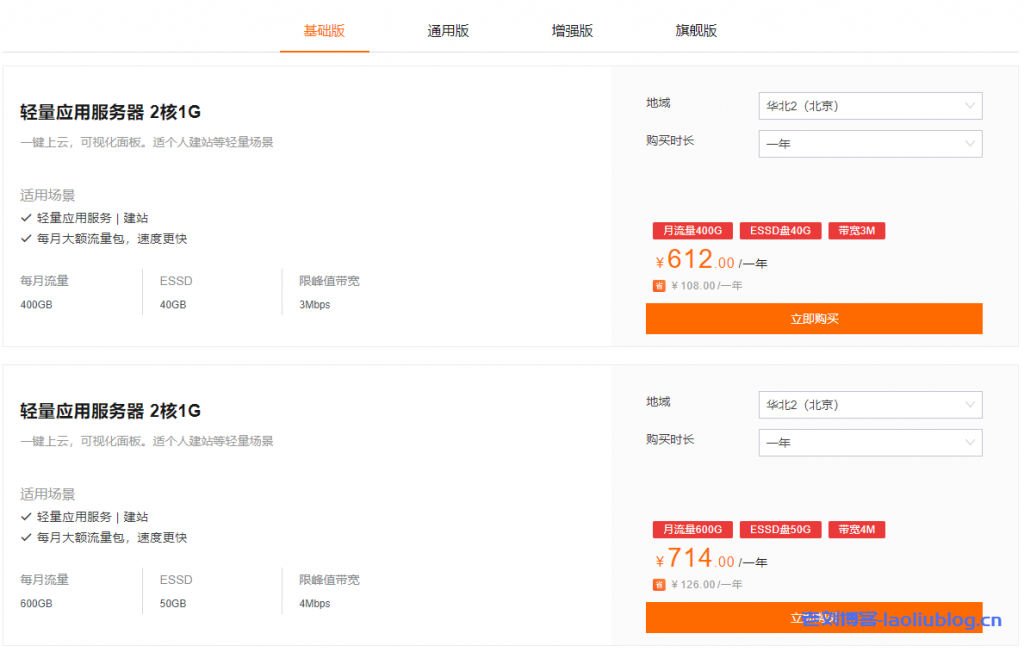Screen dimensions: 1024x652
Task: Click the orange 省 savings icon beside ¥108.00
Action: 659,285
